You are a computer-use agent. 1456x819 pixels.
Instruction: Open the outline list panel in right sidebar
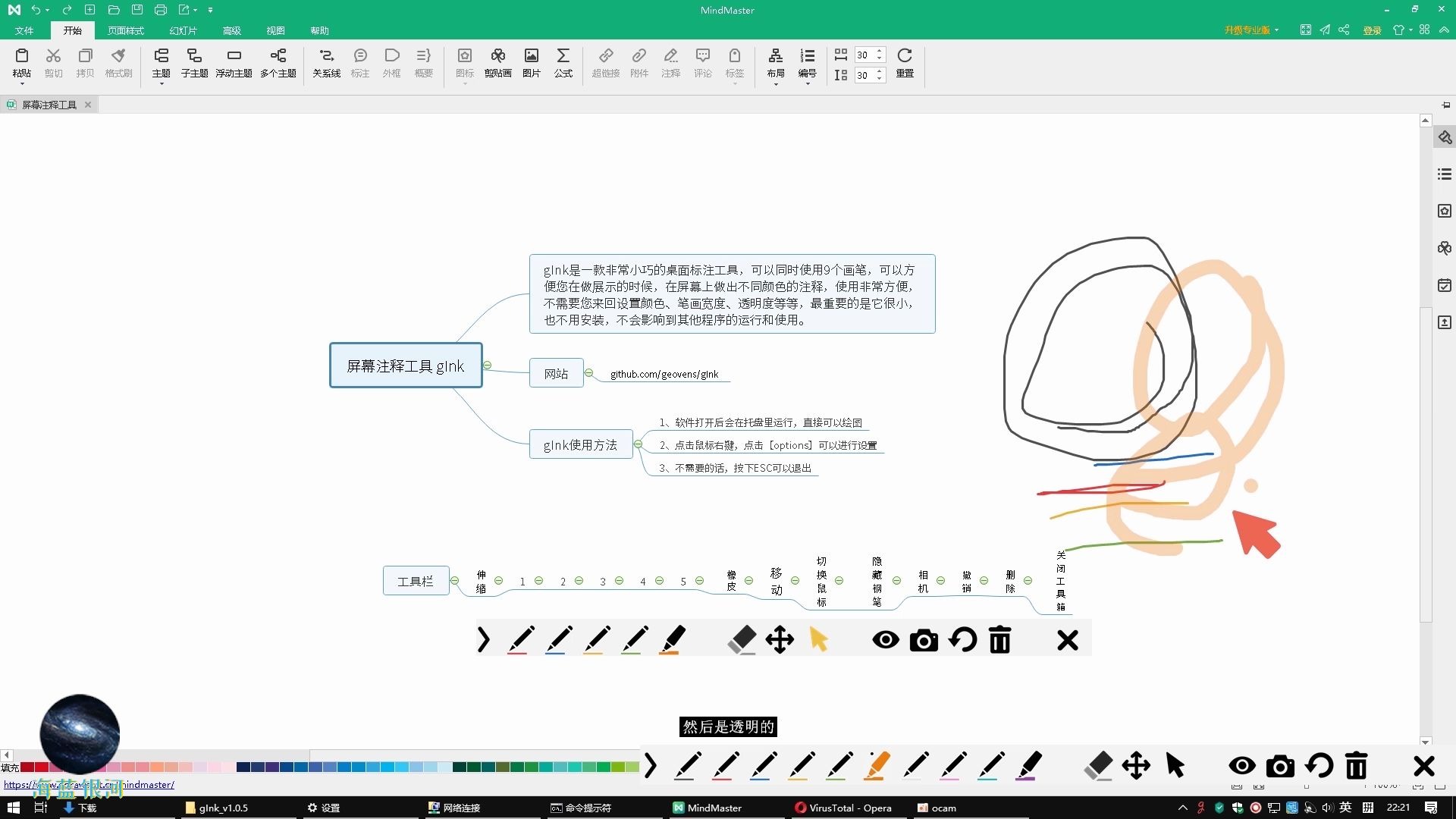tap(1445, 174)
